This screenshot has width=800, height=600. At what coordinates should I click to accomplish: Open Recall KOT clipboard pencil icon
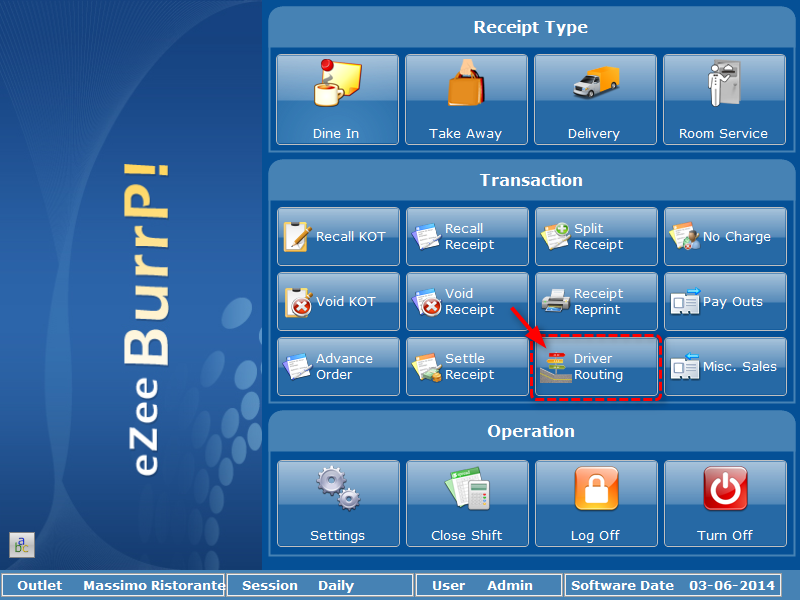pyautogui.click(x=297, y=237)
